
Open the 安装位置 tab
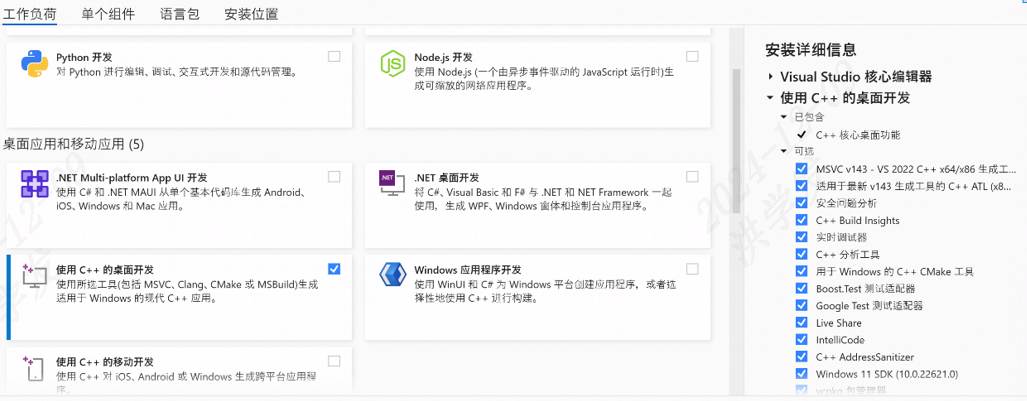coord(251,14)
